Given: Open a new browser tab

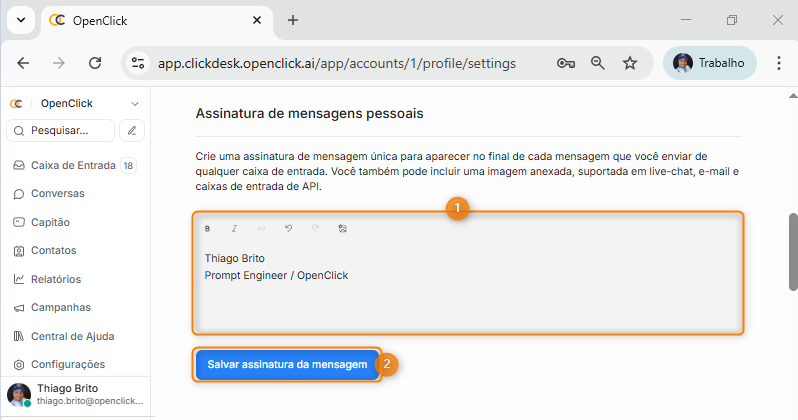Looking at the screenshot, I should (293, 20).
